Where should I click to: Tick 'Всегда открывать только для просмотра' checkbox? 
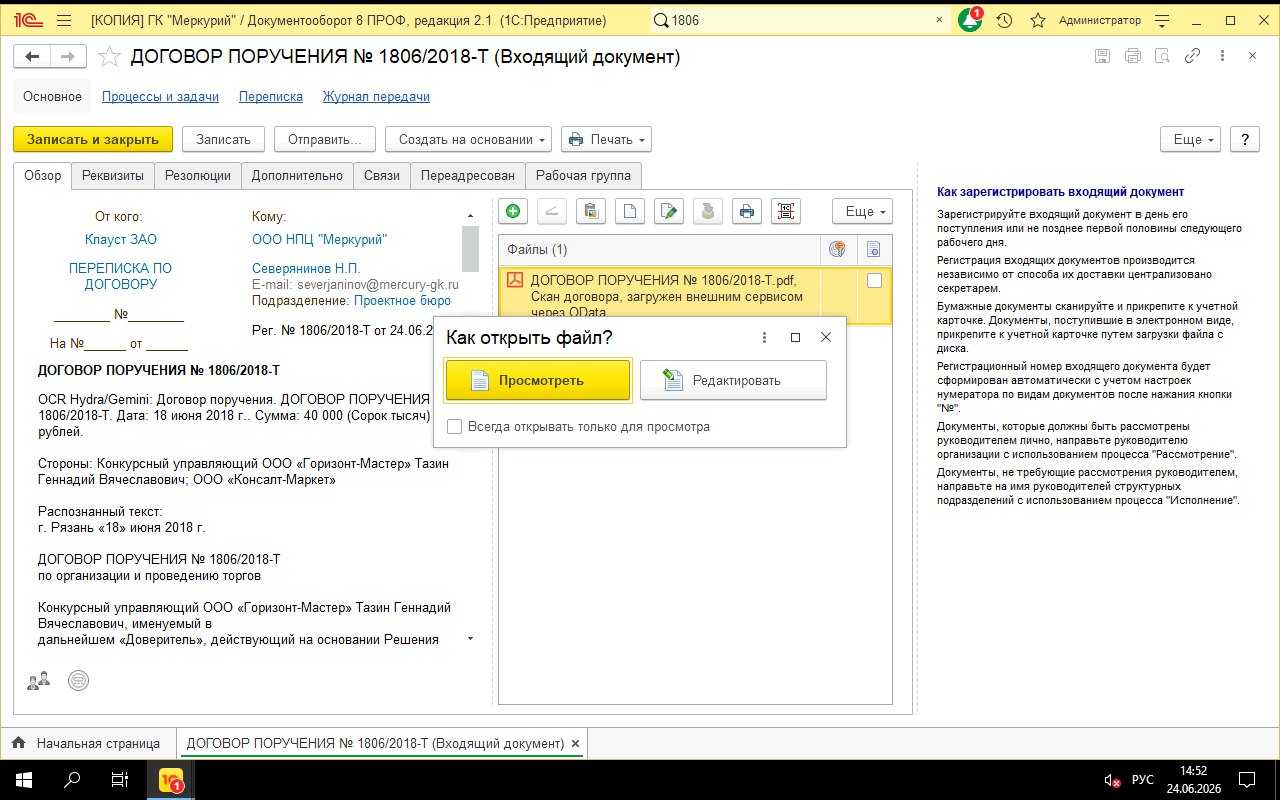tap(455, 427)
